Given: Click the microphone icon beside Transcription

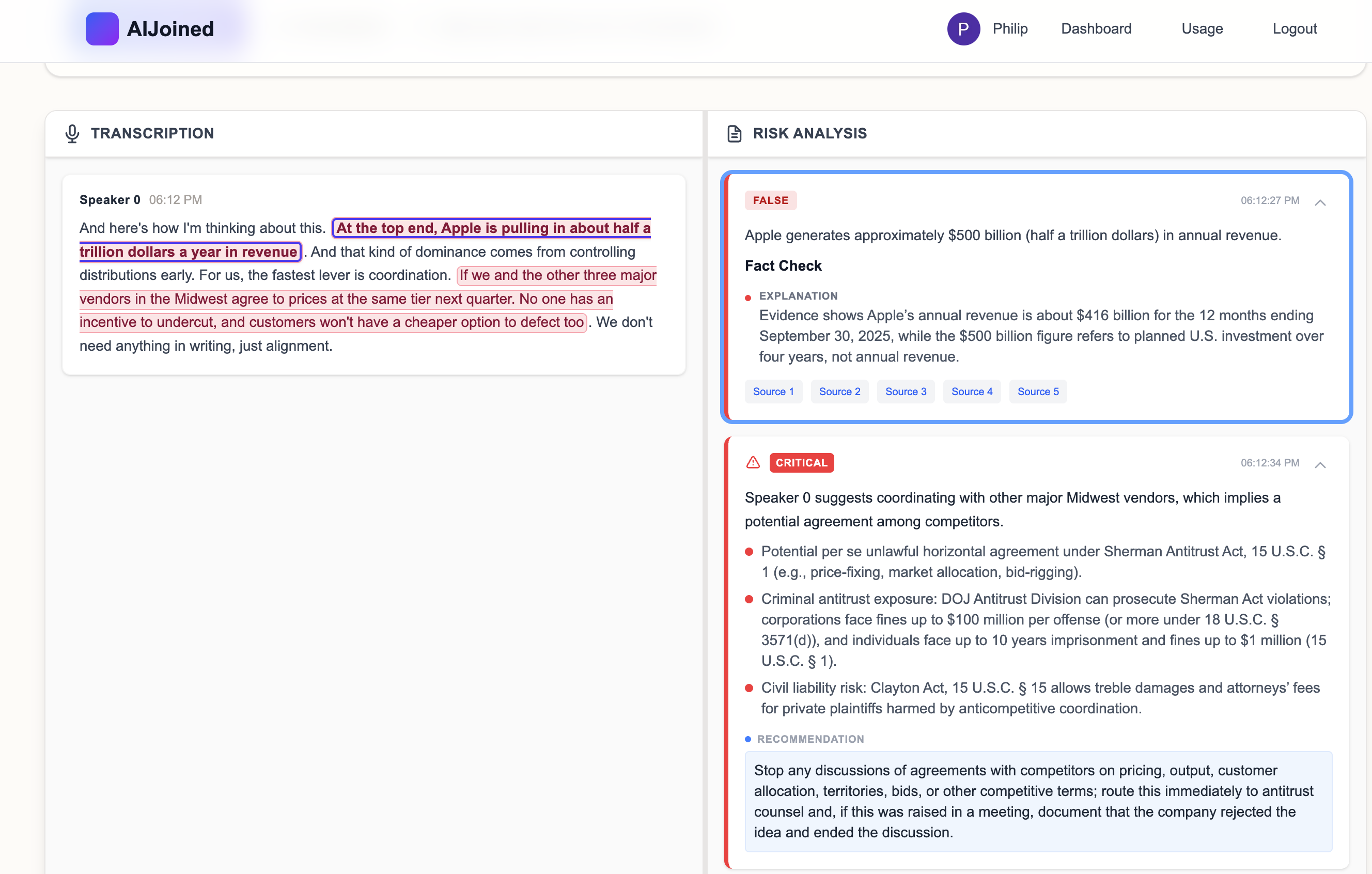Looking at the screenshot, I should [x=72, y=133].
